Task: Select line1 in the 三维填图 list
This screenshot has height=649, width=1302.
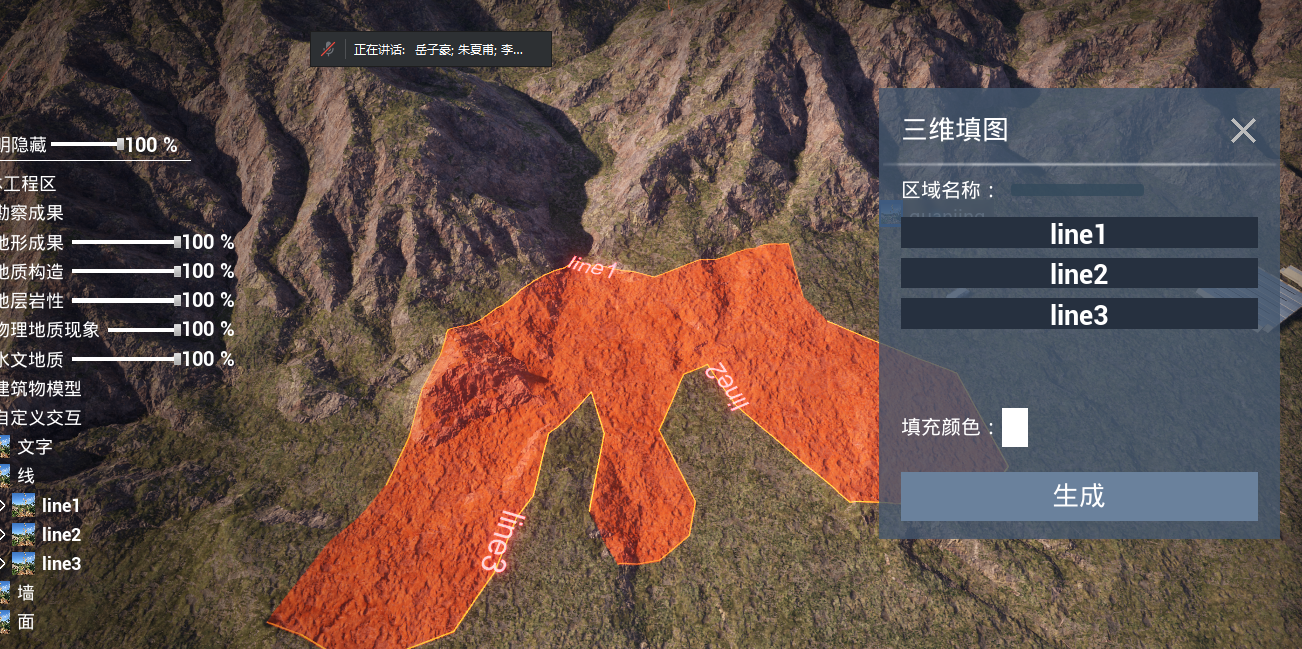Action: pyautogui.click(x=1078, y=234)
